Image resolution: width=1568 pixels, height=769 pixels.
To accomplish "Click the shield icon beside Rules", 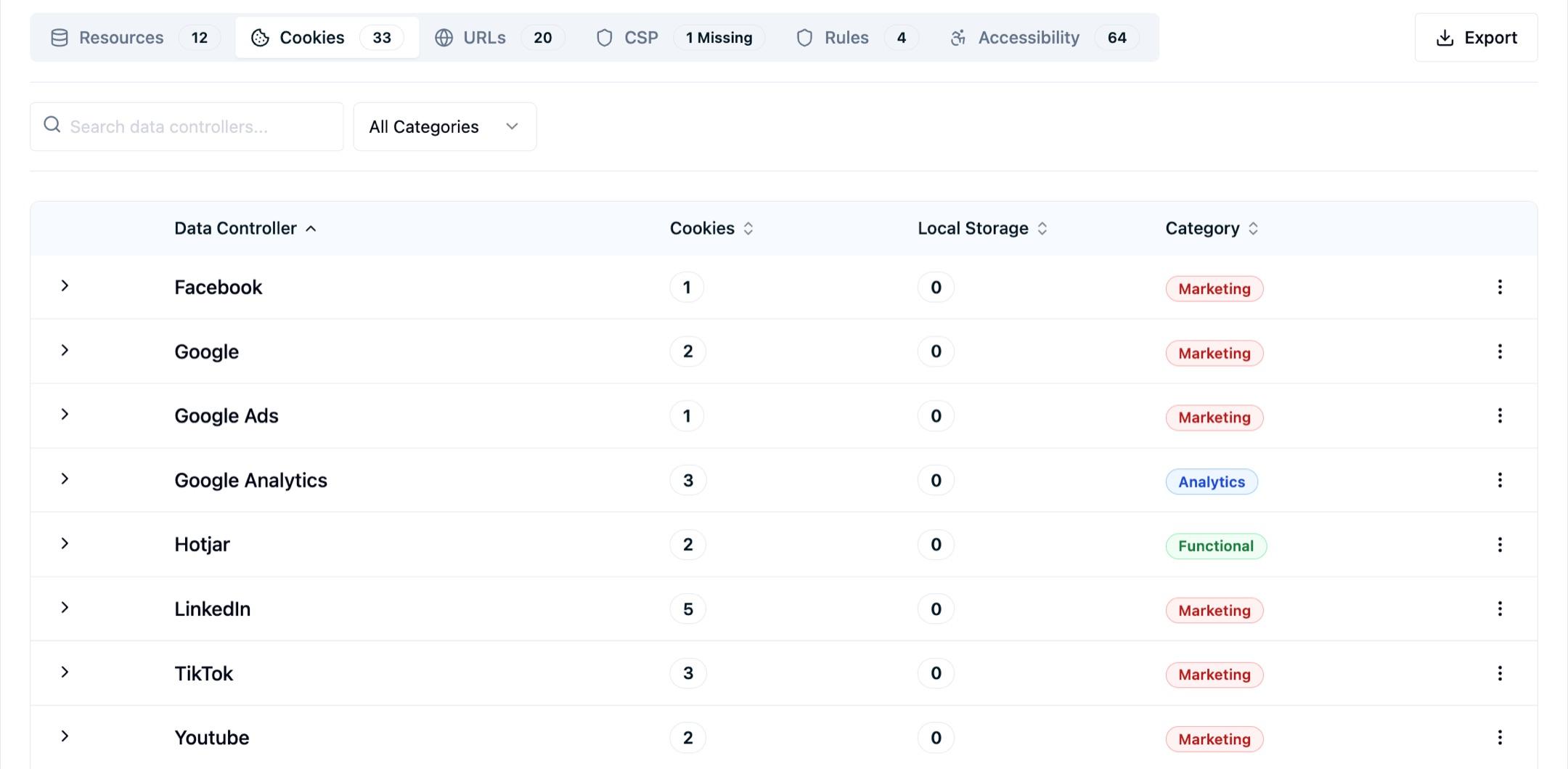I will tap(804, 38).
